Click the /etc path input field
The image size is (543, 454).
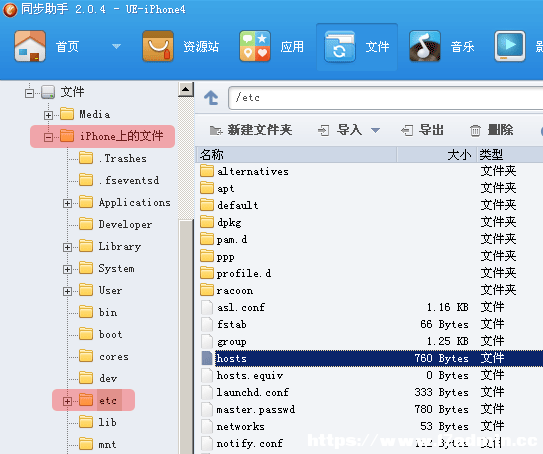point(385,98)
